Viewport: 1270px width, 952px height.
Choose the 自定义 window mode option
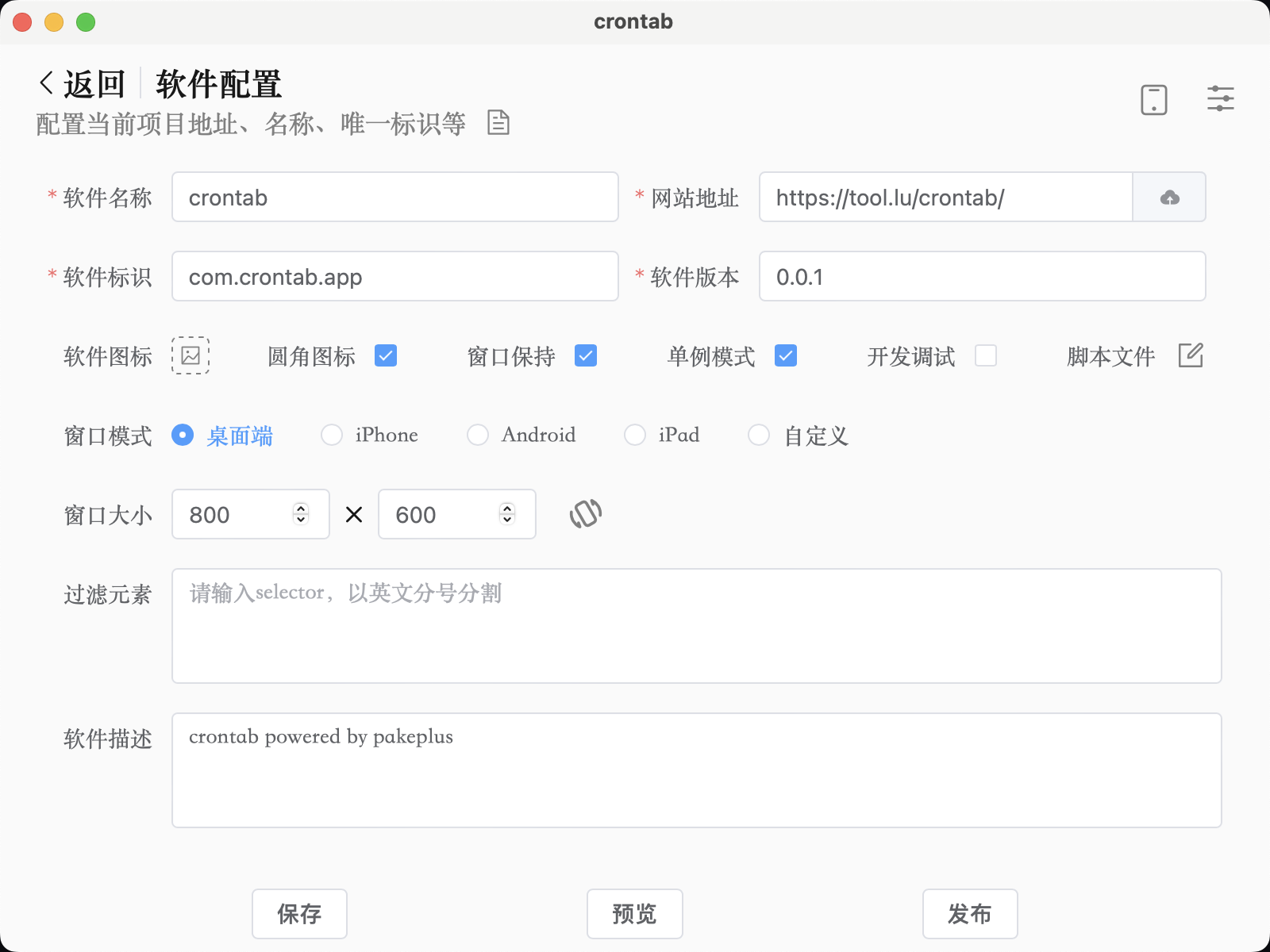coord(759,435)
